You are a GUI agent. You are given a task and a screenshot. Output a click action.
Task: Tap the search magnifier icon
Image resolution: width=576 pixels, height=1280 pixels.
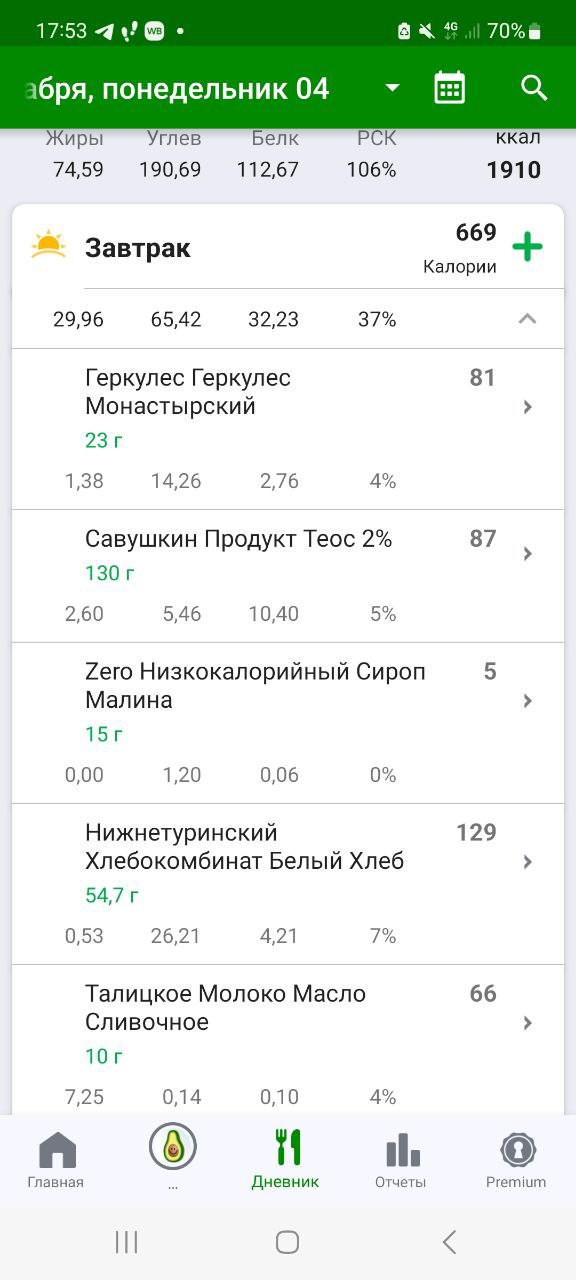535,88
